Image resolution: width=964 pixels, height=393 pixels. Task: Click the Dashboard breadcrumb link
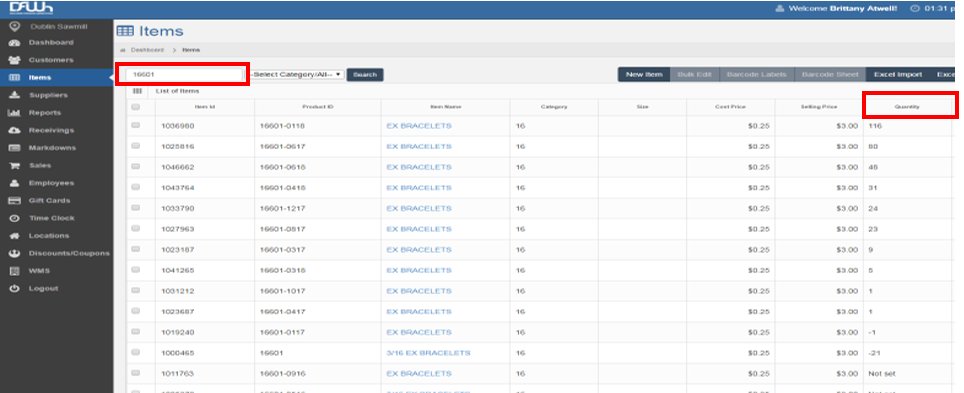(x=147, y=50)
